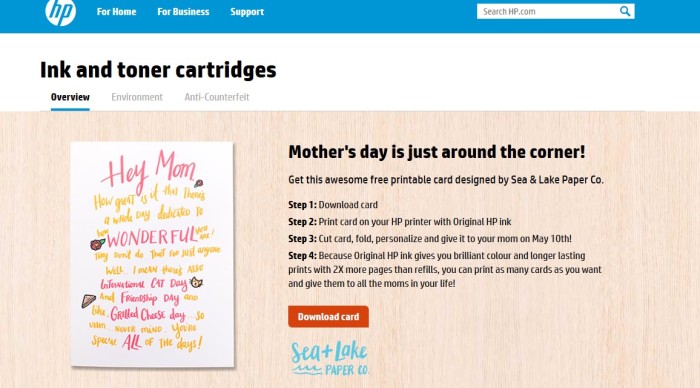Viewport: 700px width, 388px height.
Task: Click the Mother's day headline text
Action: tap(437, 152)
